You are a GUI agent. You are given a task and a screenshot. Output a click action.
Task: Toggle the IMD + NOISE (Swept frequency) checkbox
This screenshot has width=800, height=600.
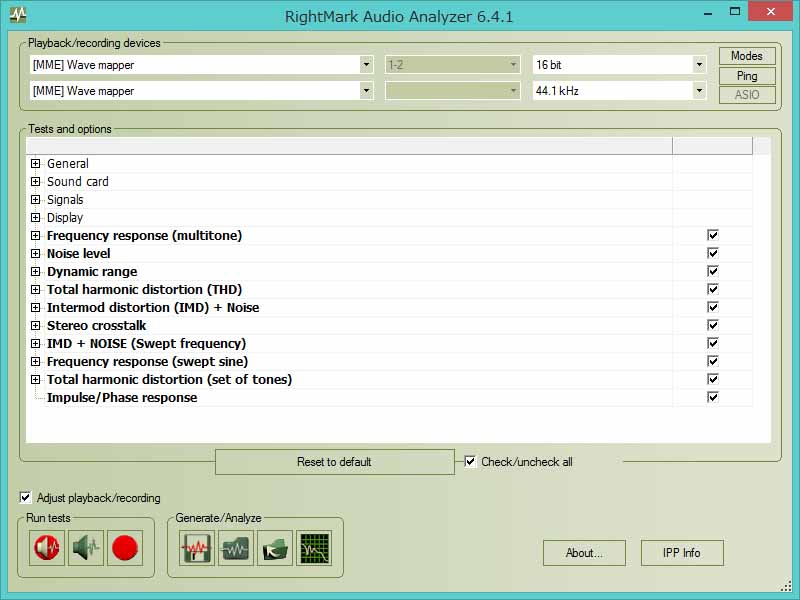pyautogui.click(x=713, y=343)
